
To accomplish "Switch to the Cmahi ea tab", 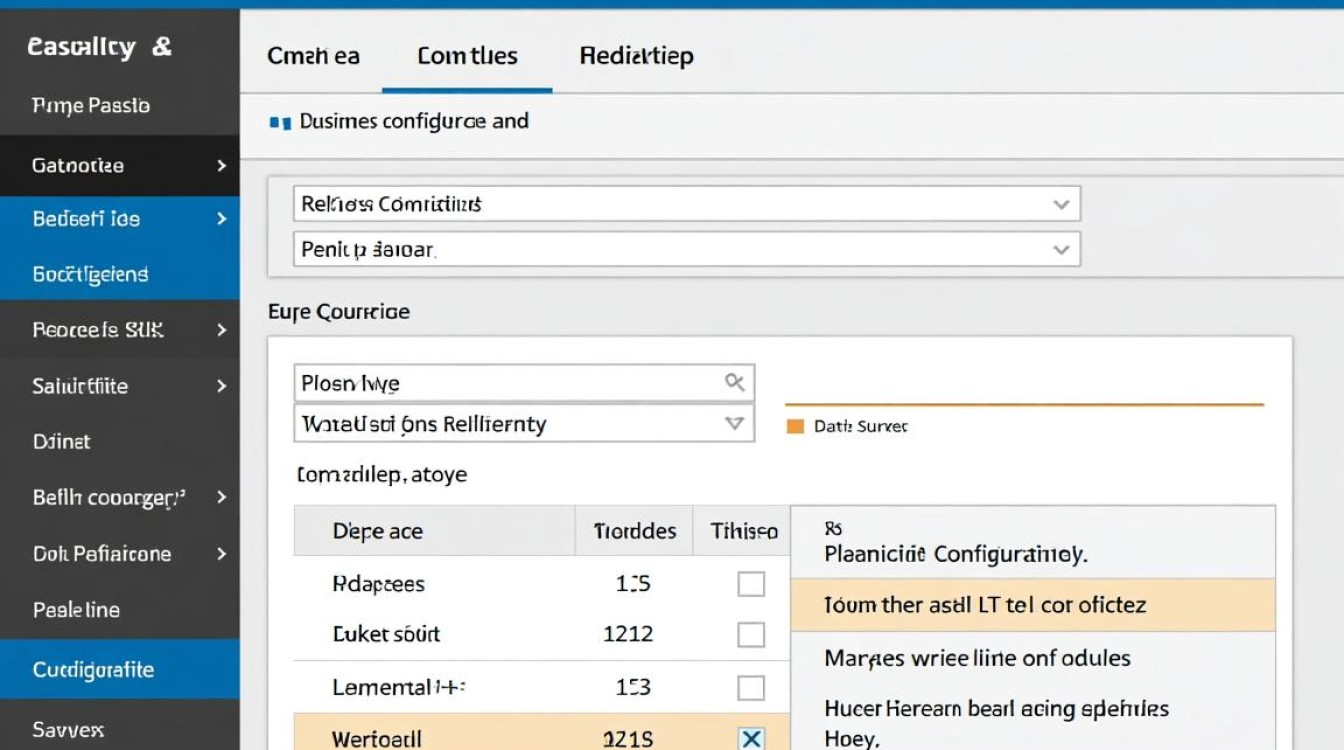I will 313,56.
